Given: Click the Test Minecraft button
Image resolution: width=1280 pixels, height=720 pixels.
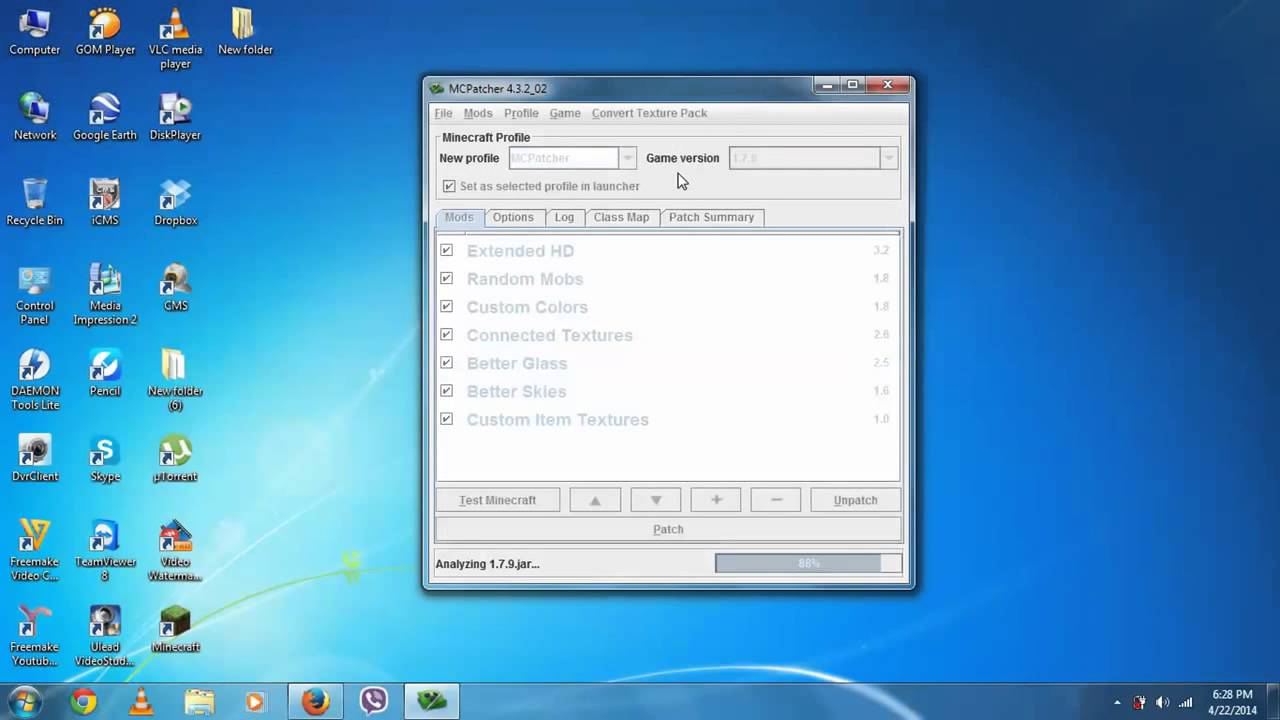Looking at the screenshot, I should click(497, 500).
